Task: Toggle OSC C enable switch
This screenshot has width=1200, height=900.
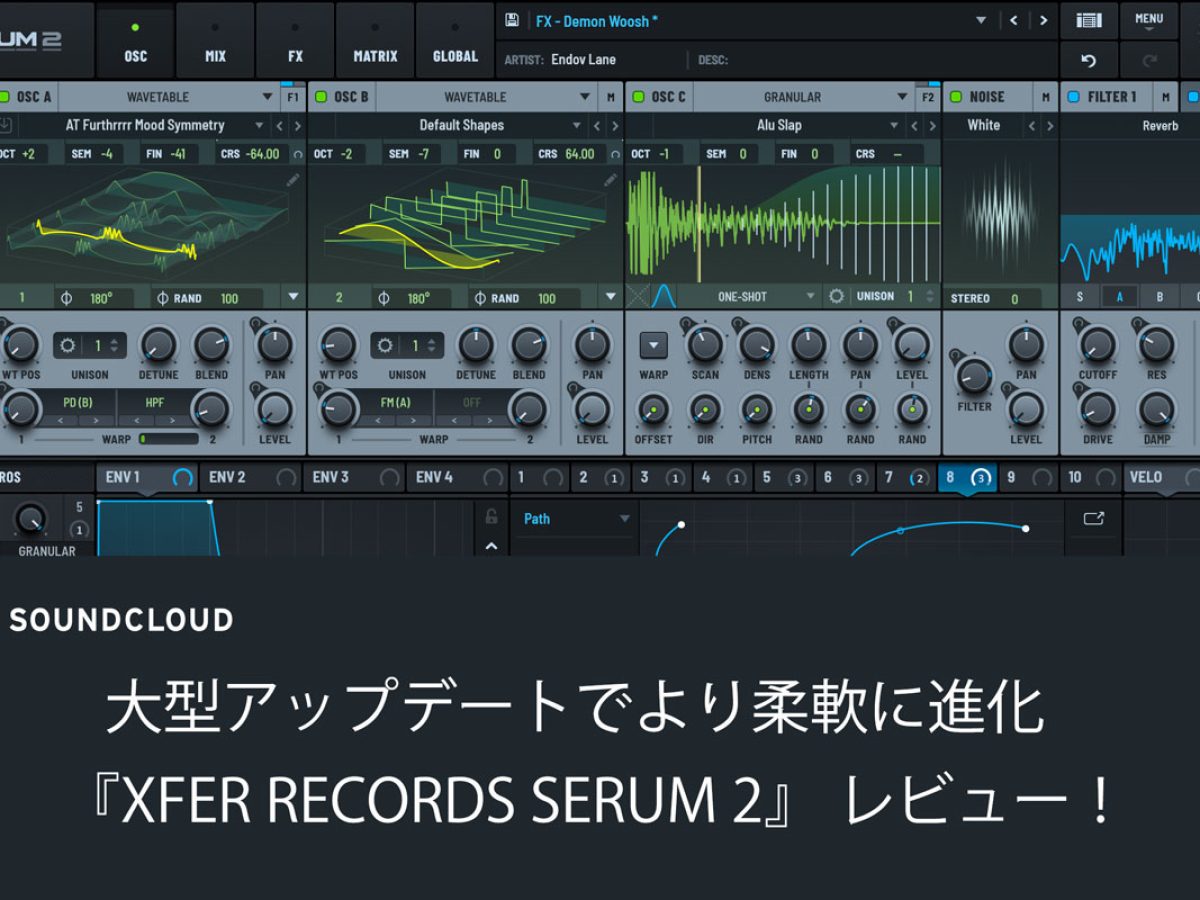Action: (639, 97)
